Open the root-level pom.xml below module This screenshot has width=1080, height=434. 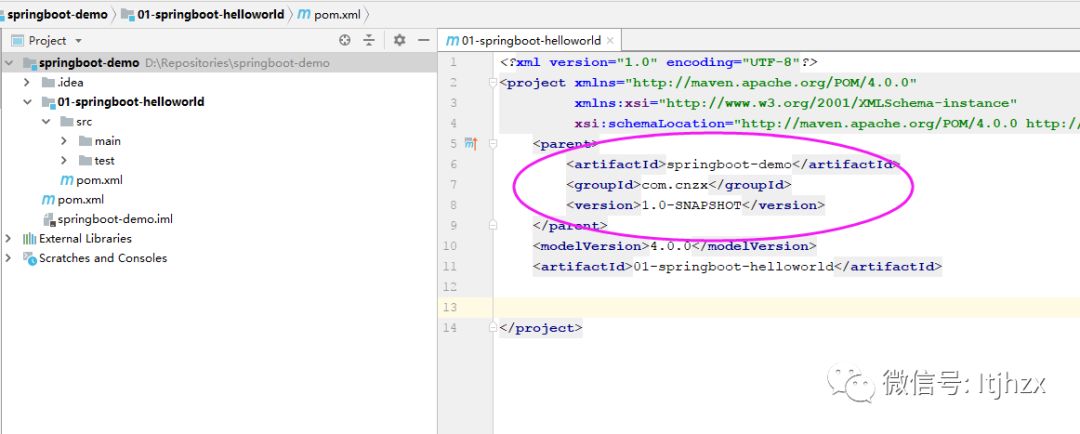(81, 200)
